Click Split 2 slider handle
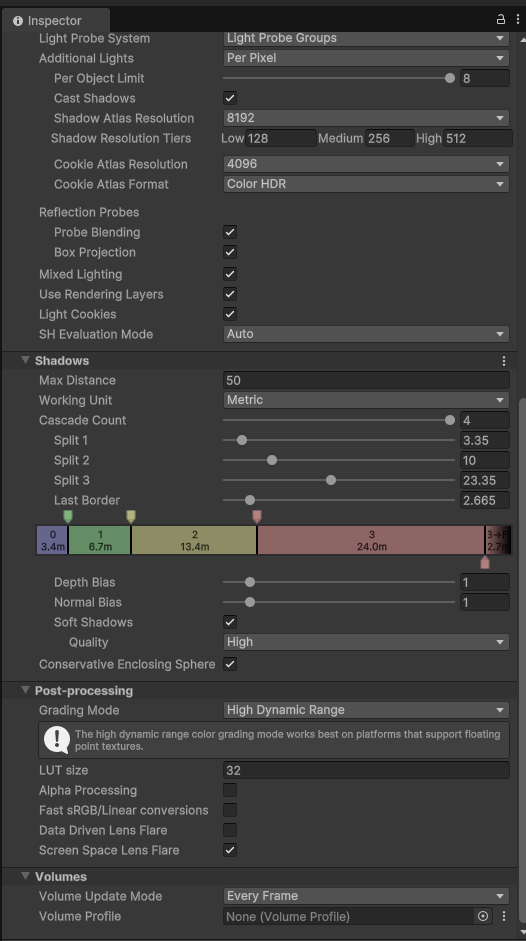This screenshot has height=941, width=526. [x=272, y=460]
